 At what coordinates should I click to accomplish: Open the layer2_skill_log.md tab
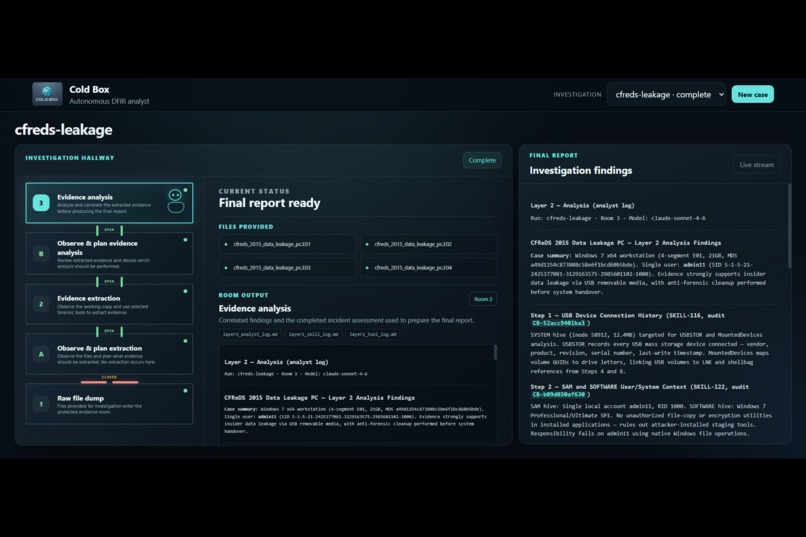(x=313, y=334)
